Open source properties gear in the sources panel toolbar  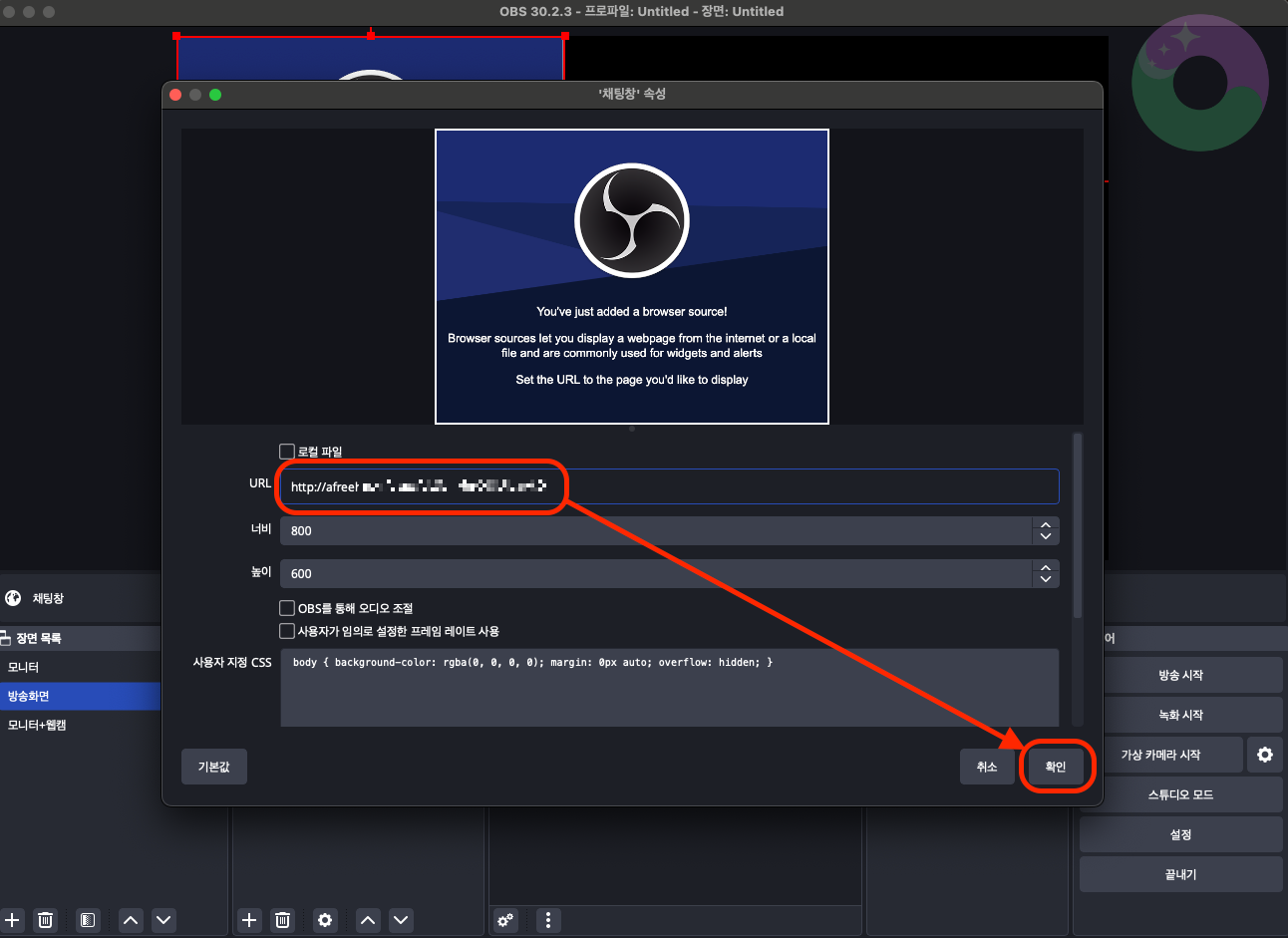click(325, 920)
